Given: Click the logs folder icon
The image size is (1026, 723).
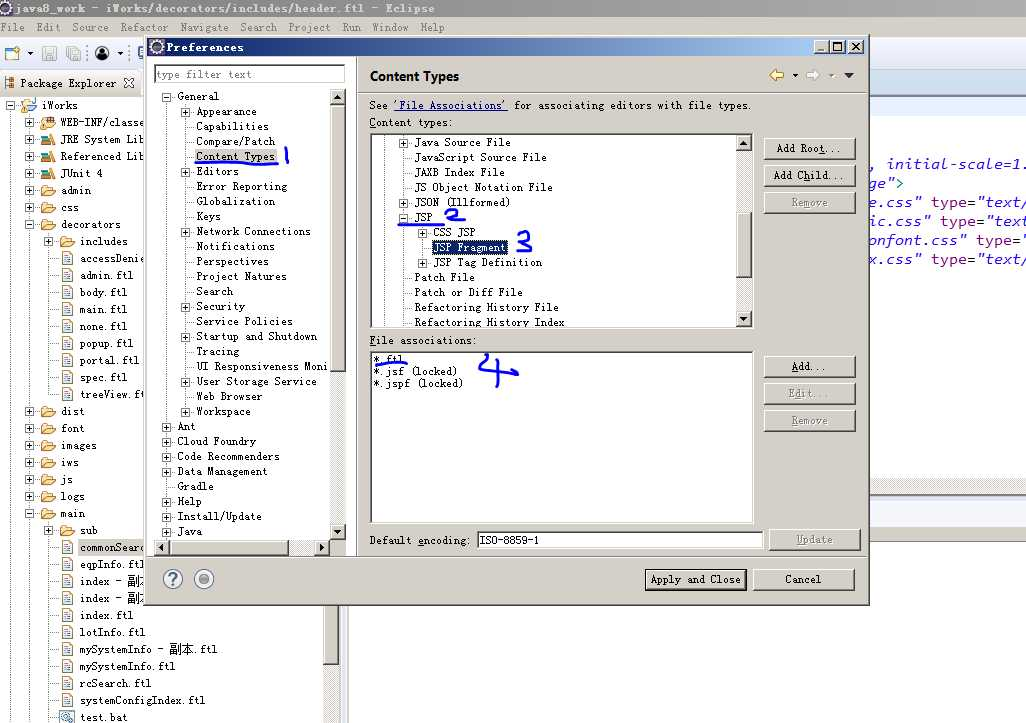Looking at the screenshot, I should coord(48,497).
